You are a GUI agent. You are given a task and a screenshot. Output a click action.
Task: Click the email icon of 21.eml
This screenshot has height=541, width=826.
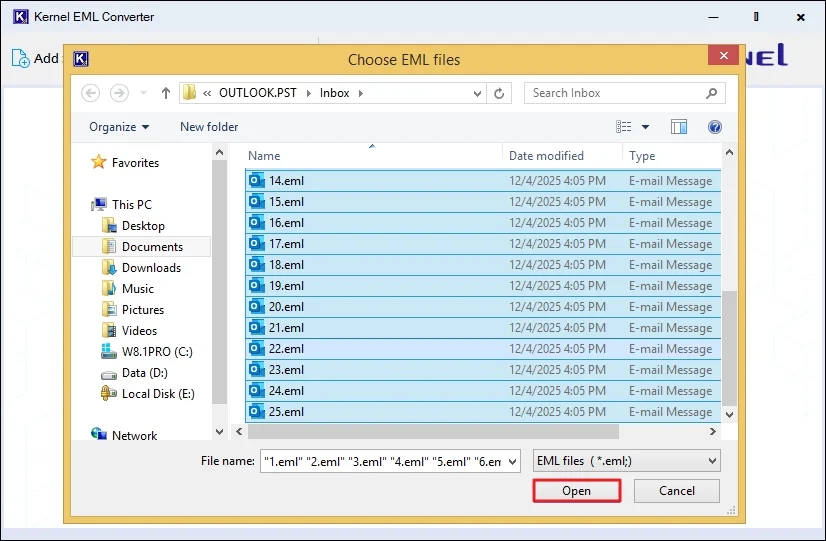257,327
